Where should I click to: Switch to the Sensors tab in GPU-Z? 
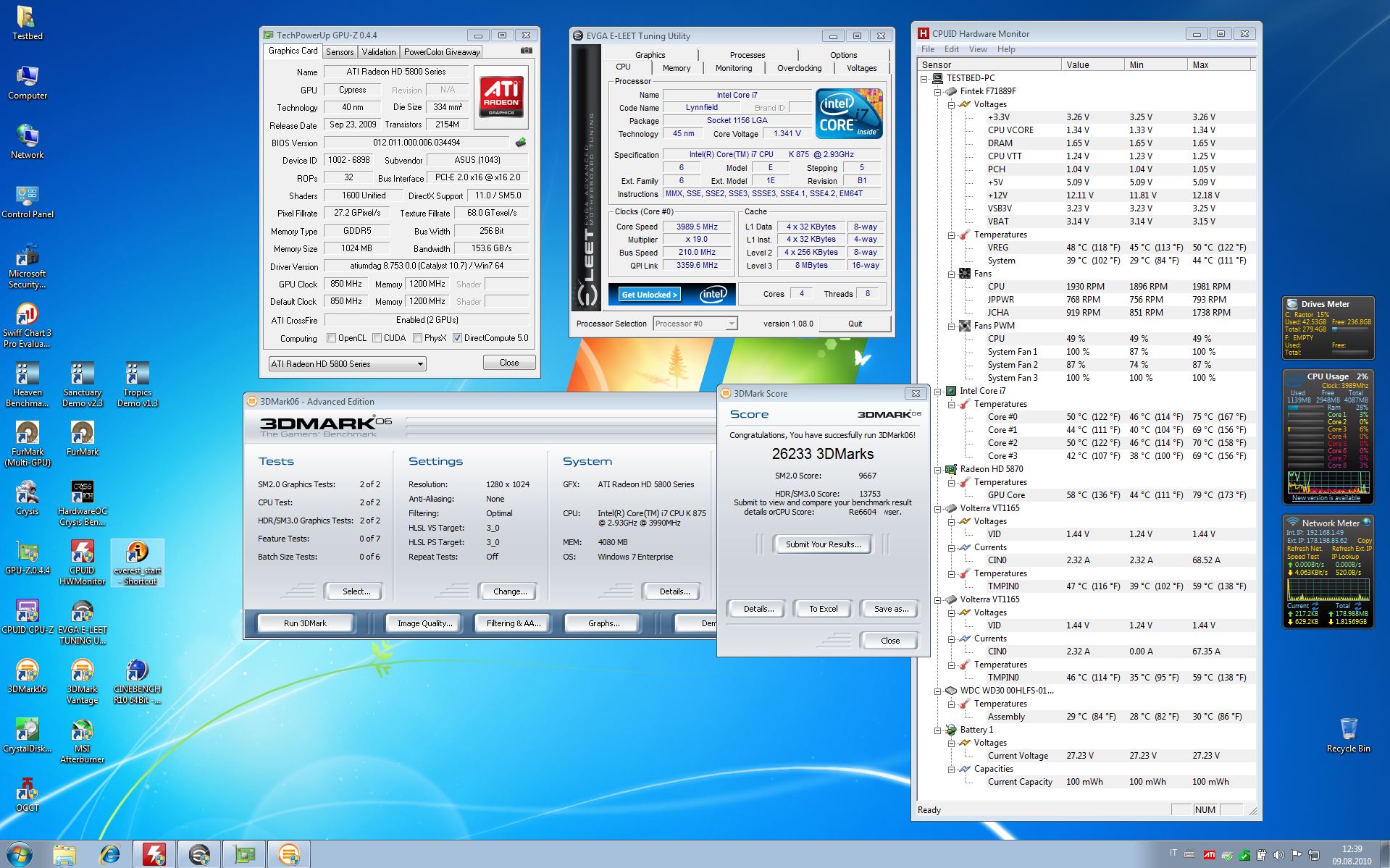coord(340,52)
